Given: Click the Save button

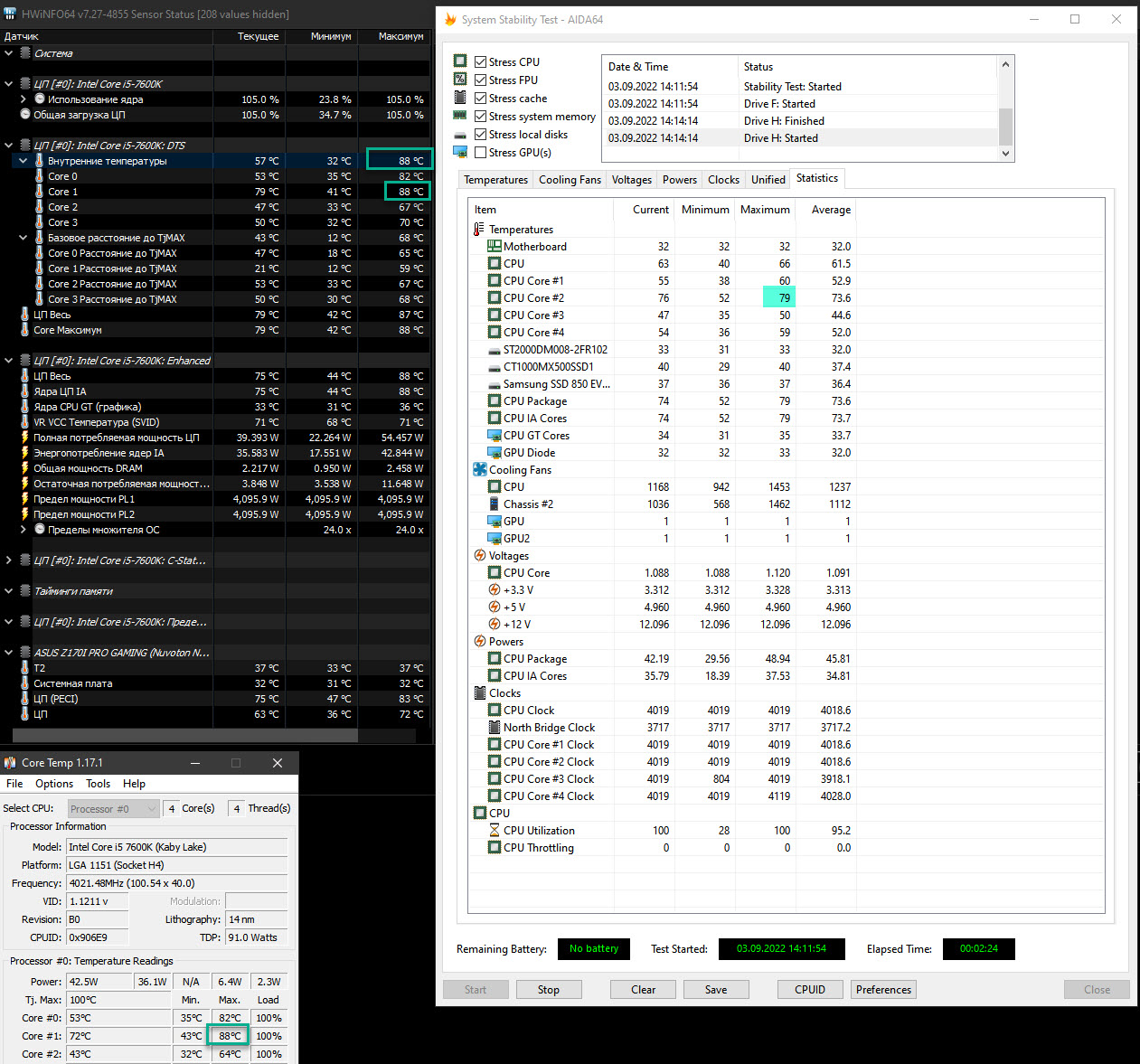Looking at the screenshot, I should click(716, 990).
